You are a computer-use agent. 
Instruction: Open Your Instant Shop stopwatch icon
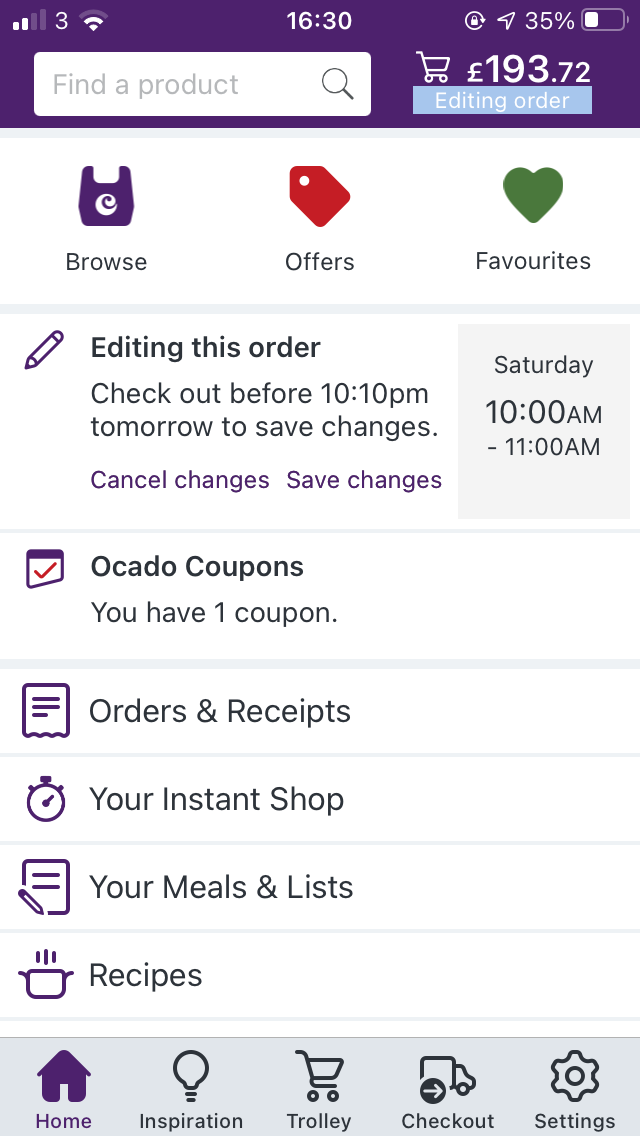pyautogui.click(x=44, y=799)
